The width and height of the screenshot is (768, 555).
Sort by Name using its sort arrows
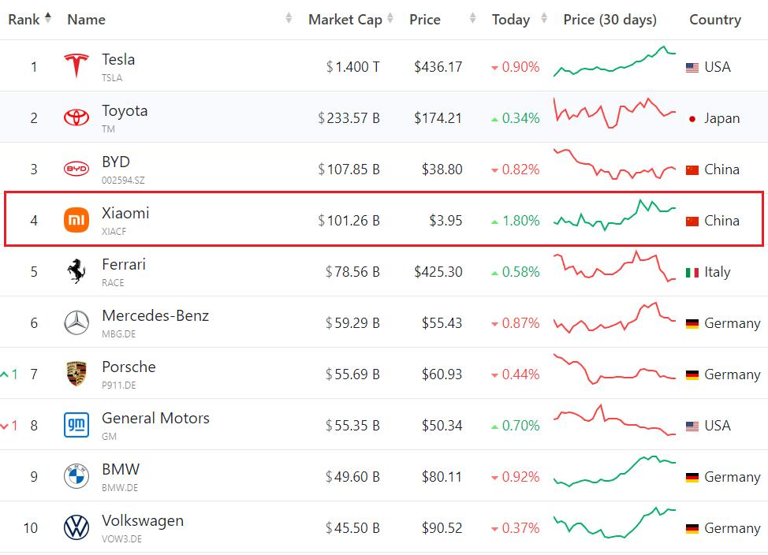click(x=289, y=18)
